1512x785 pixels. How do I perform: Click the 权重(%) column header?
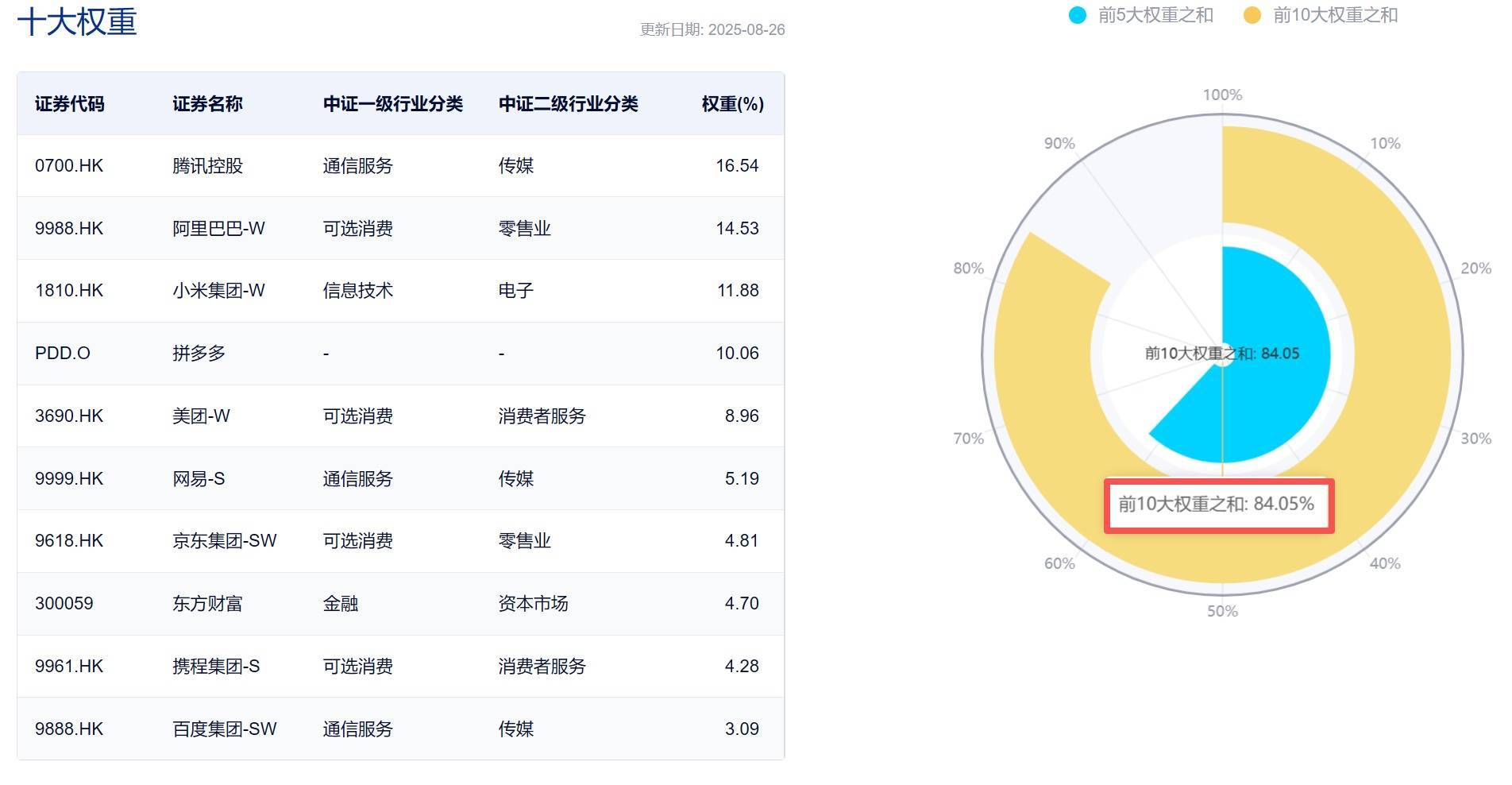coord(732,104)
